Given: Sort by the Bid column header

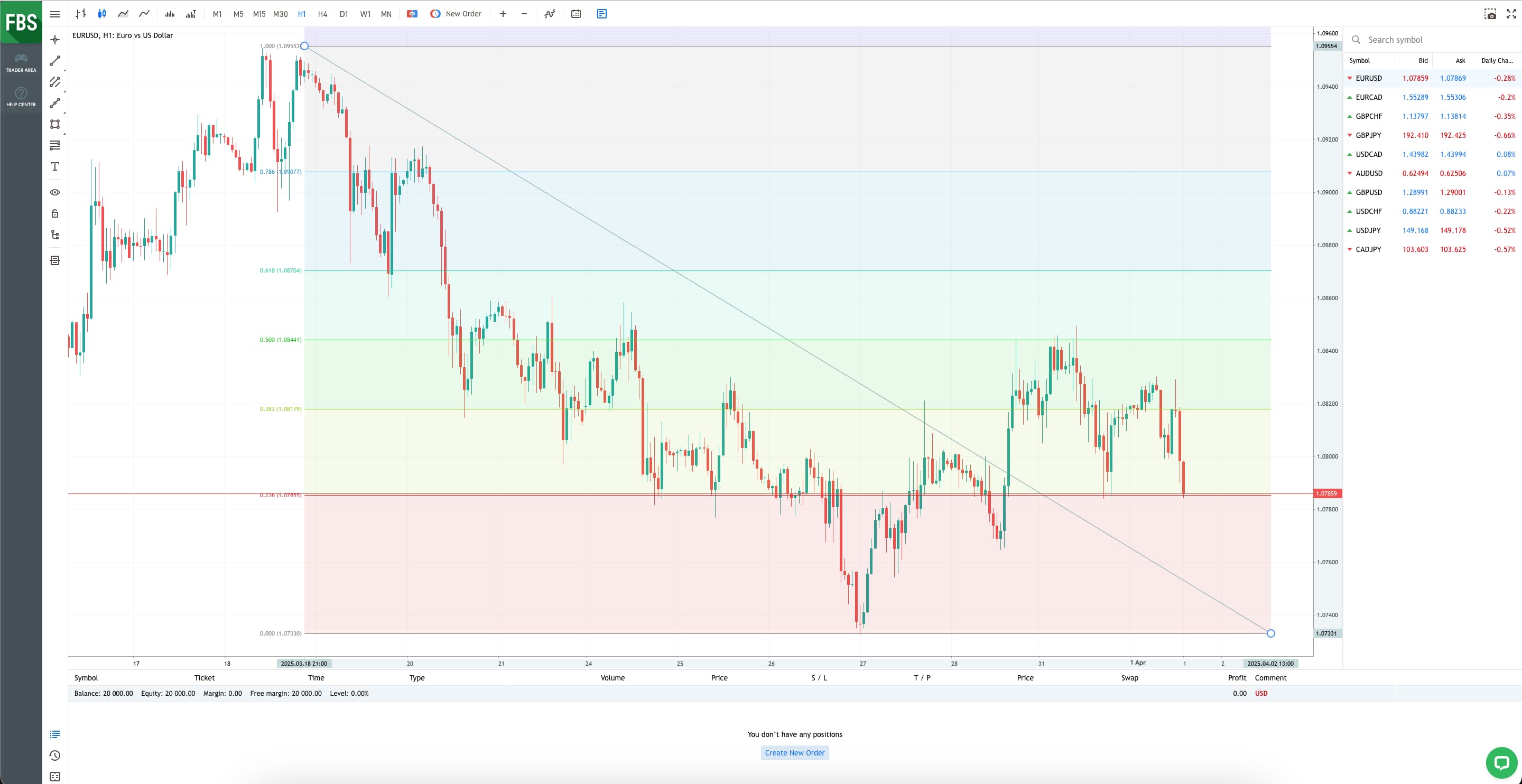Looking at the screenshot, I should click(1423, 60).
